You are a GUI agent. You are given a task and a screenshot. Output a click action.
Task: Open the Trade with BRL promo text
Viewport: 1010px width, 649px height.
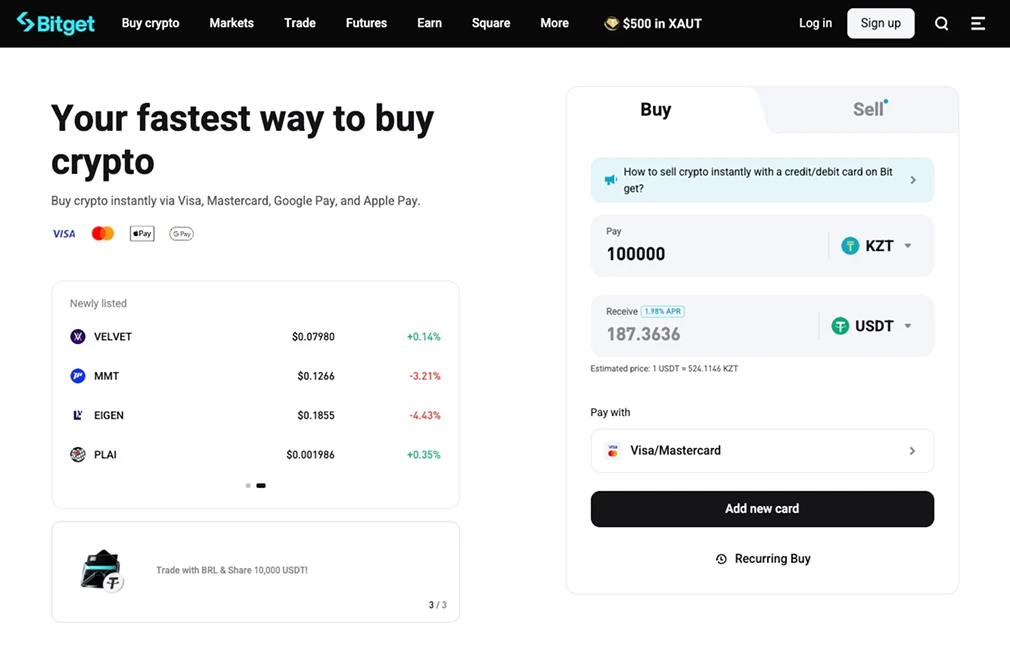tap(232, 570)
